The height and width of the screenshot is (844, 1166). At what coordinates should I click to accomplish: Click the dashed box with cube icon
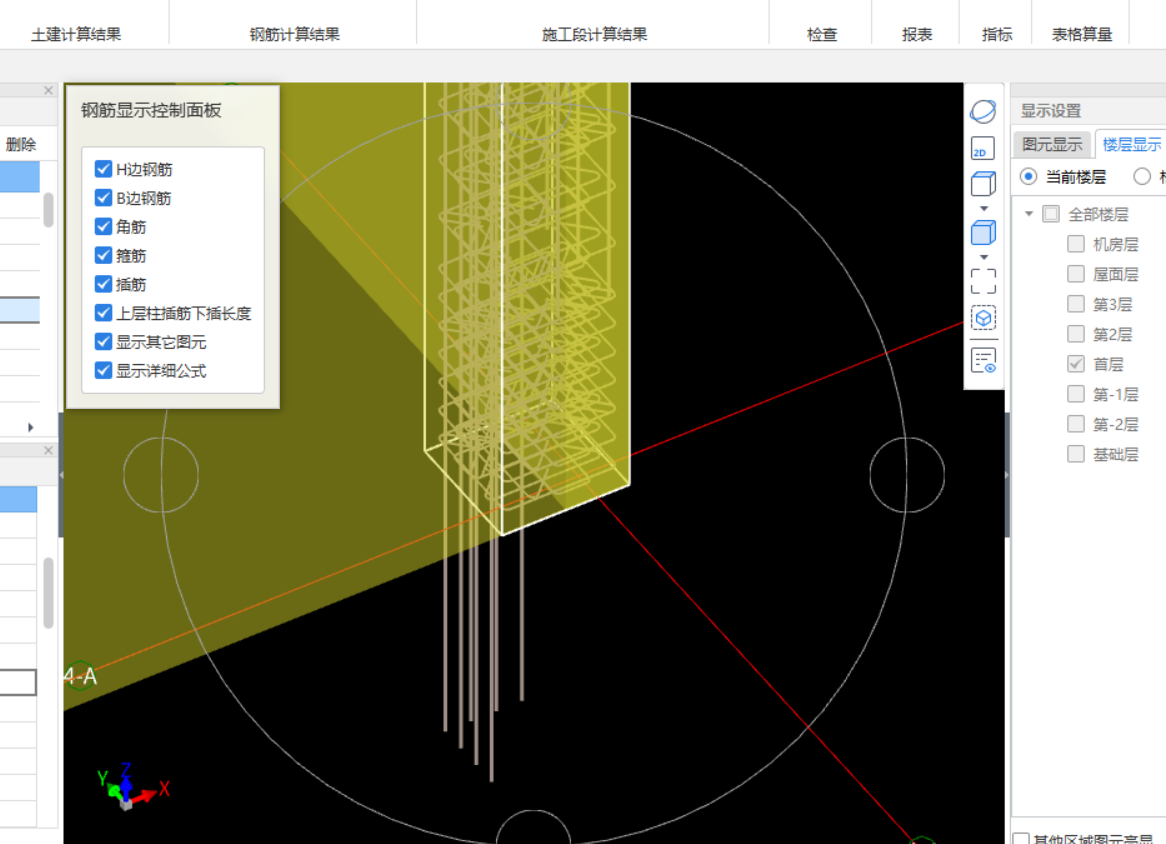coord(983,318)
